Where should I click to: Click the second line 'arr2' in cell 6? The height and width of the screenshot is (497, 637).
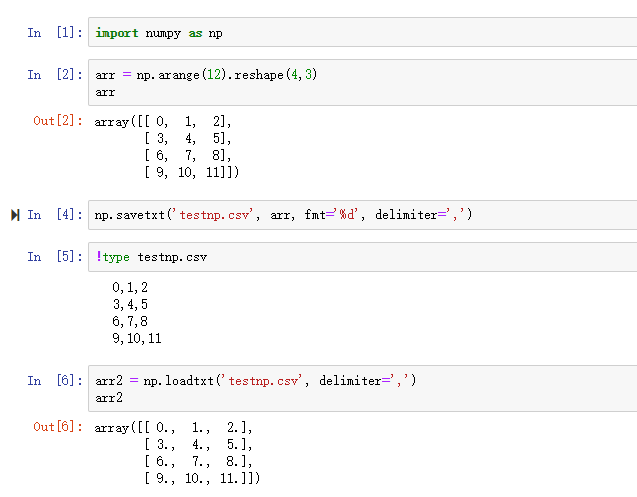pyautogui.click(x=109, y=397)
